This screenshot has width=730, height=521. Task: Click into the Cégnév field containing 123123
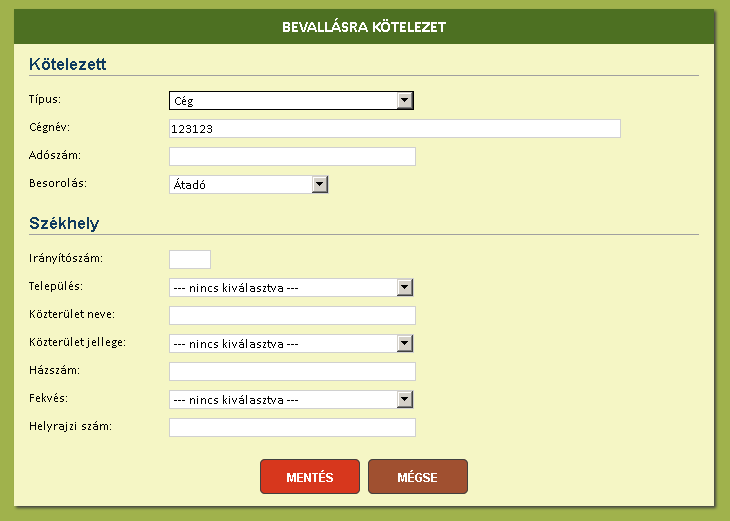(395, 129)
